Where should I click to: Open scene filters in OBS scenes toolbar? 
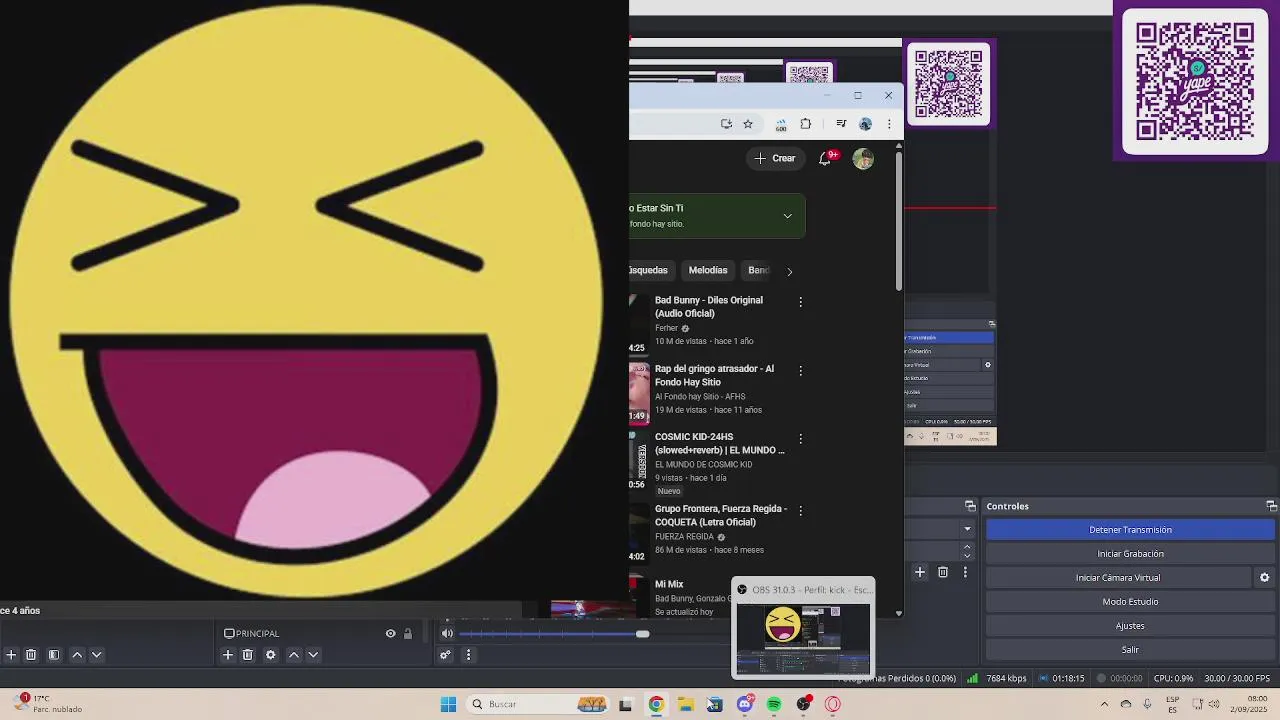(54, 655)
